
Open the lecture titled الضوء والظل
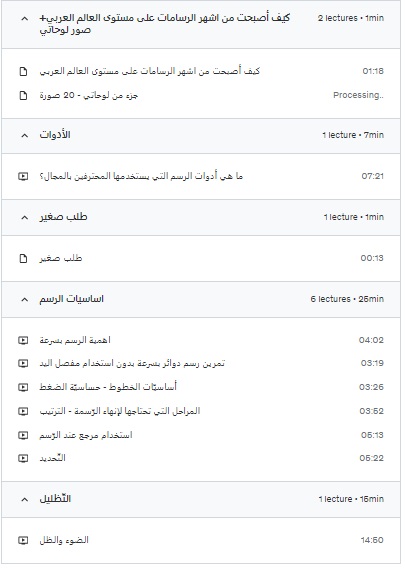(64, 540)
